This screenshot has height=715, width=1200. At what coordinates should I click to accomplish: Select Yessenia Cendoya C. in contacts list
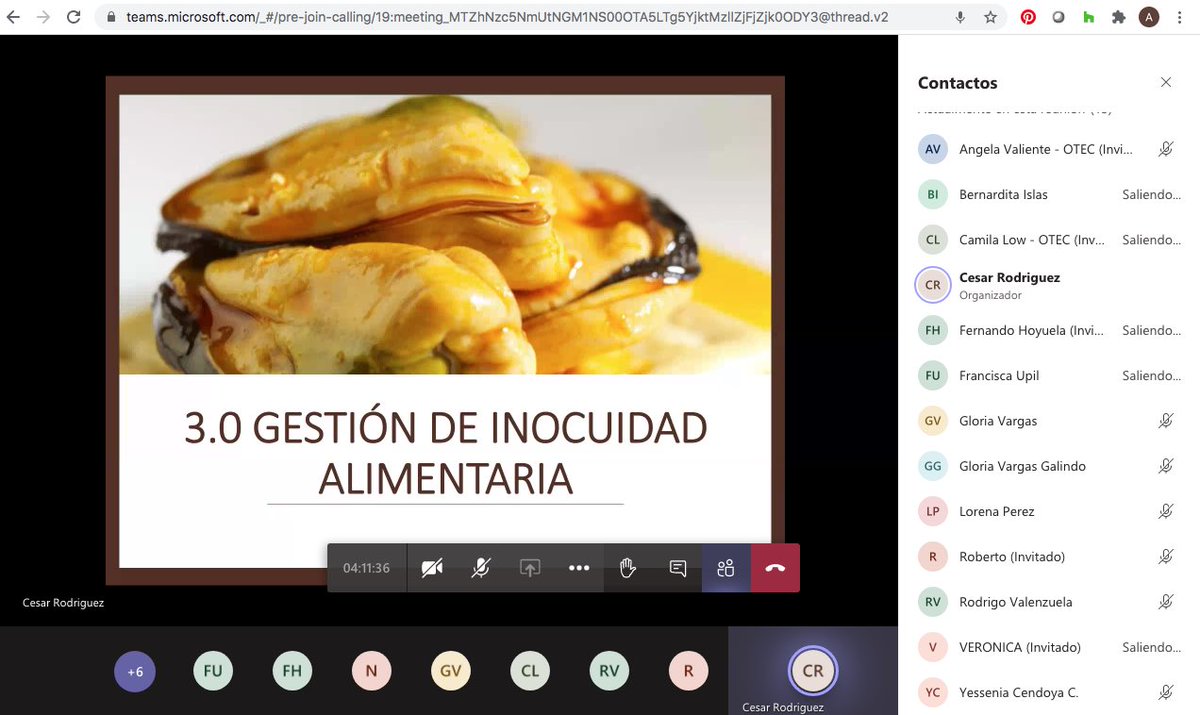click(x=1049, y=692)
